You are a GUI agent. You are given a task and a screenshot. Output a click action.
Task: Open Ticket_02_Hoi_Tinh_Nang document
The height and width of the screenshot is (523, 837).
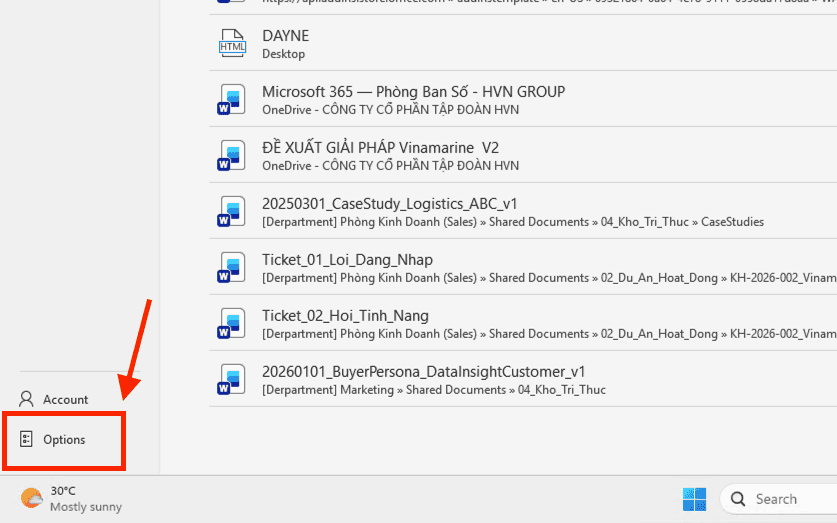click(345, 316)
